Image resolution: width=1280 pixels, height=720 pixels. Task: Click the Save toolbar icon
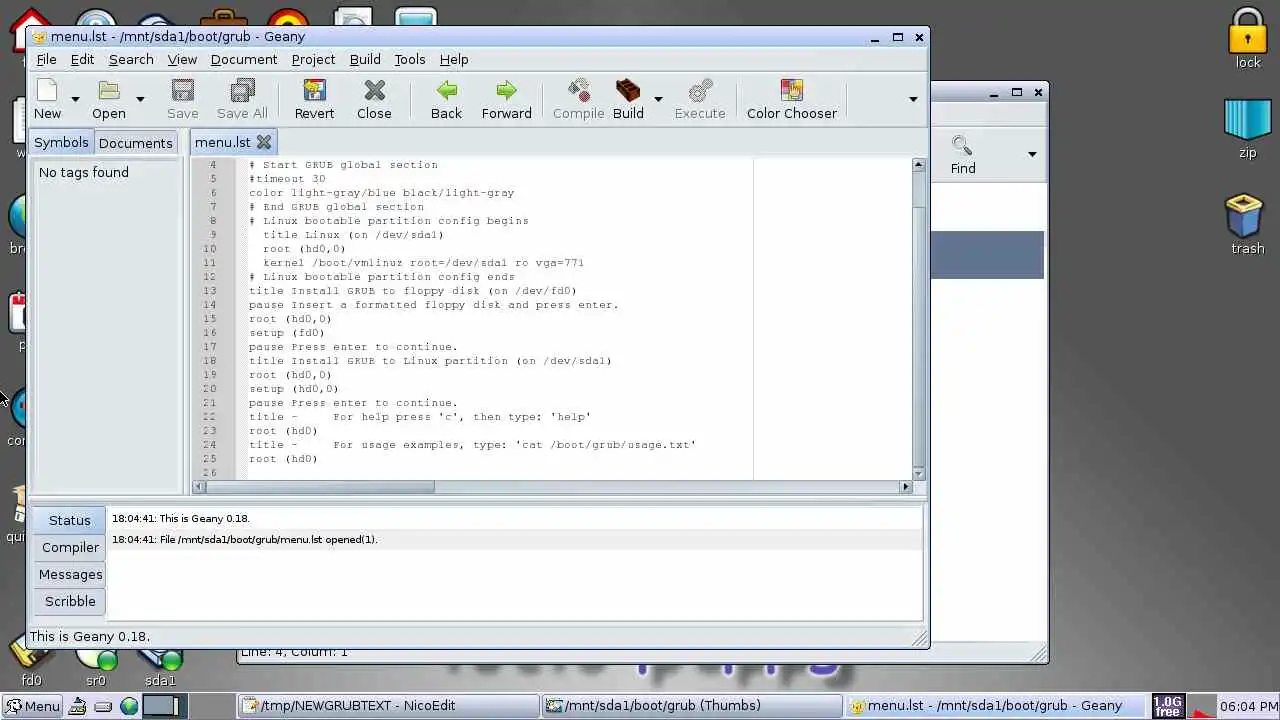(x=182, y=91)
